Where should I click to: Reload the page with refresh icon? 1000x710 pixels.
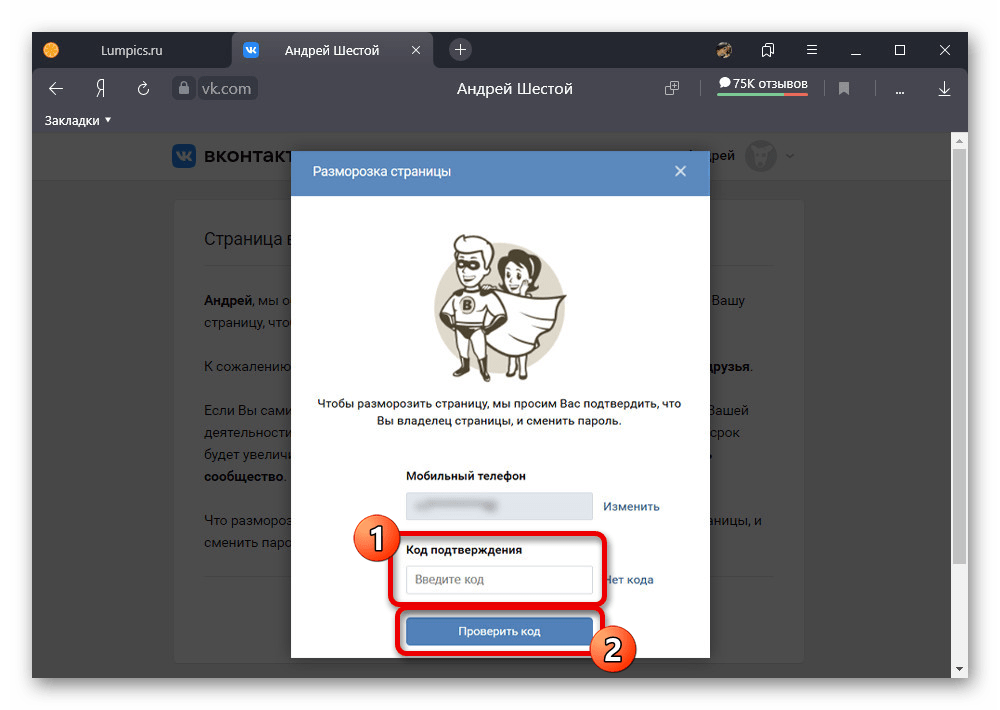click(143, 89)
